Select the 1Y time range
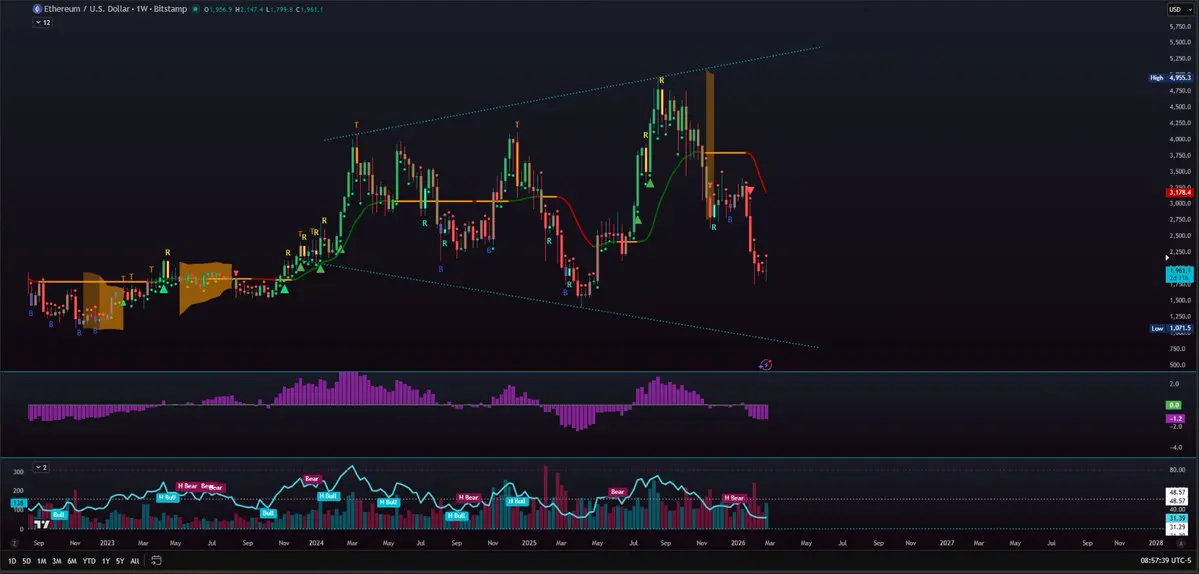1199x574 pixels. [106, 561]
